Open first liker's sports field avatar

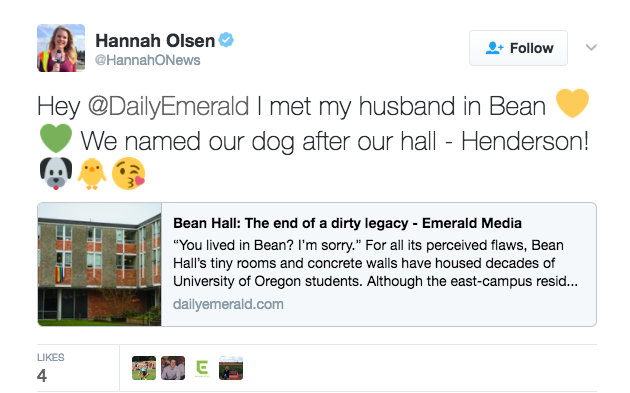pyautogui.click(x=144, y=368)
